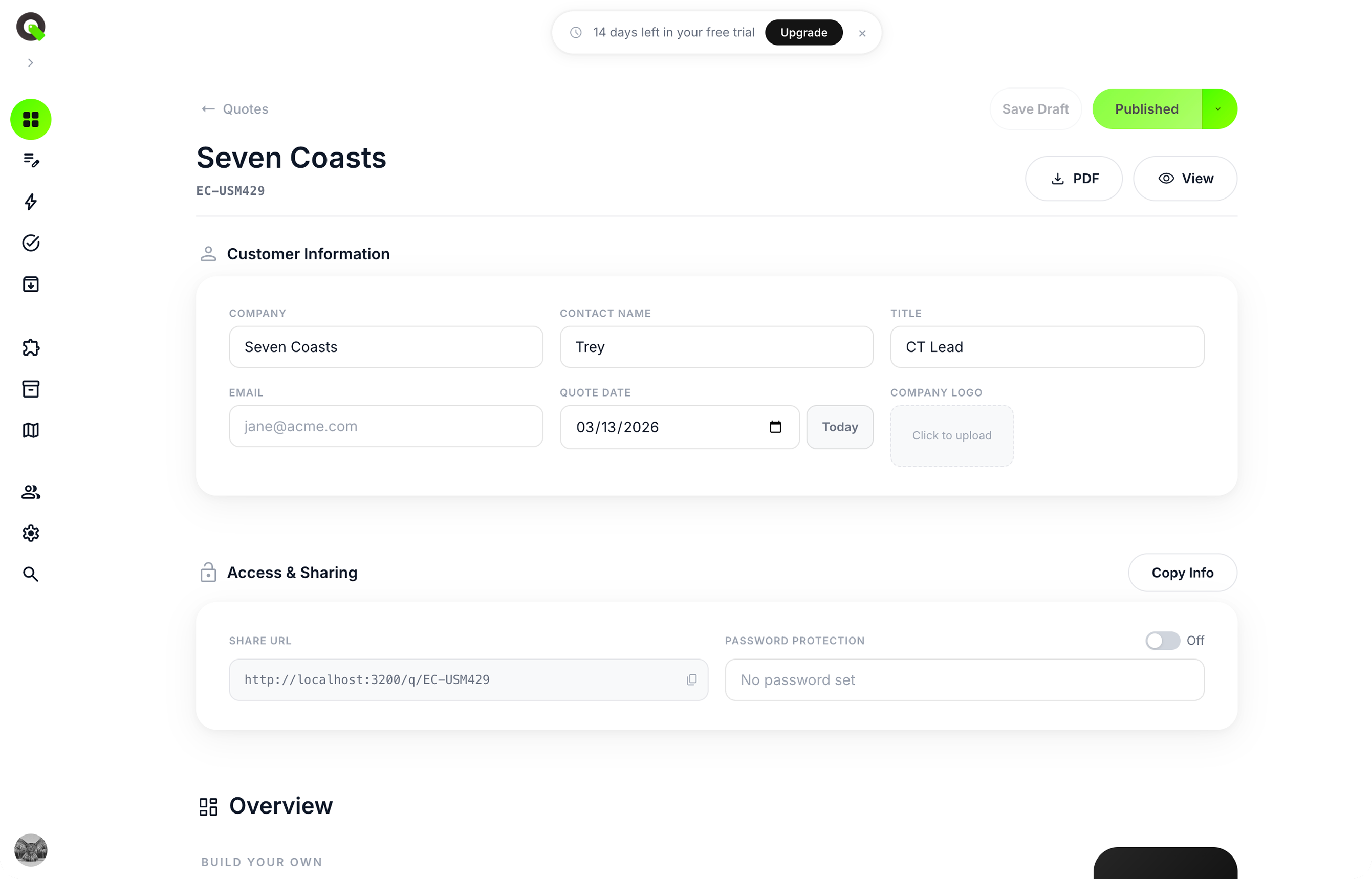Download the quote as PDF
Viewport: 1372px width, 879px height.
(1074, 179)
